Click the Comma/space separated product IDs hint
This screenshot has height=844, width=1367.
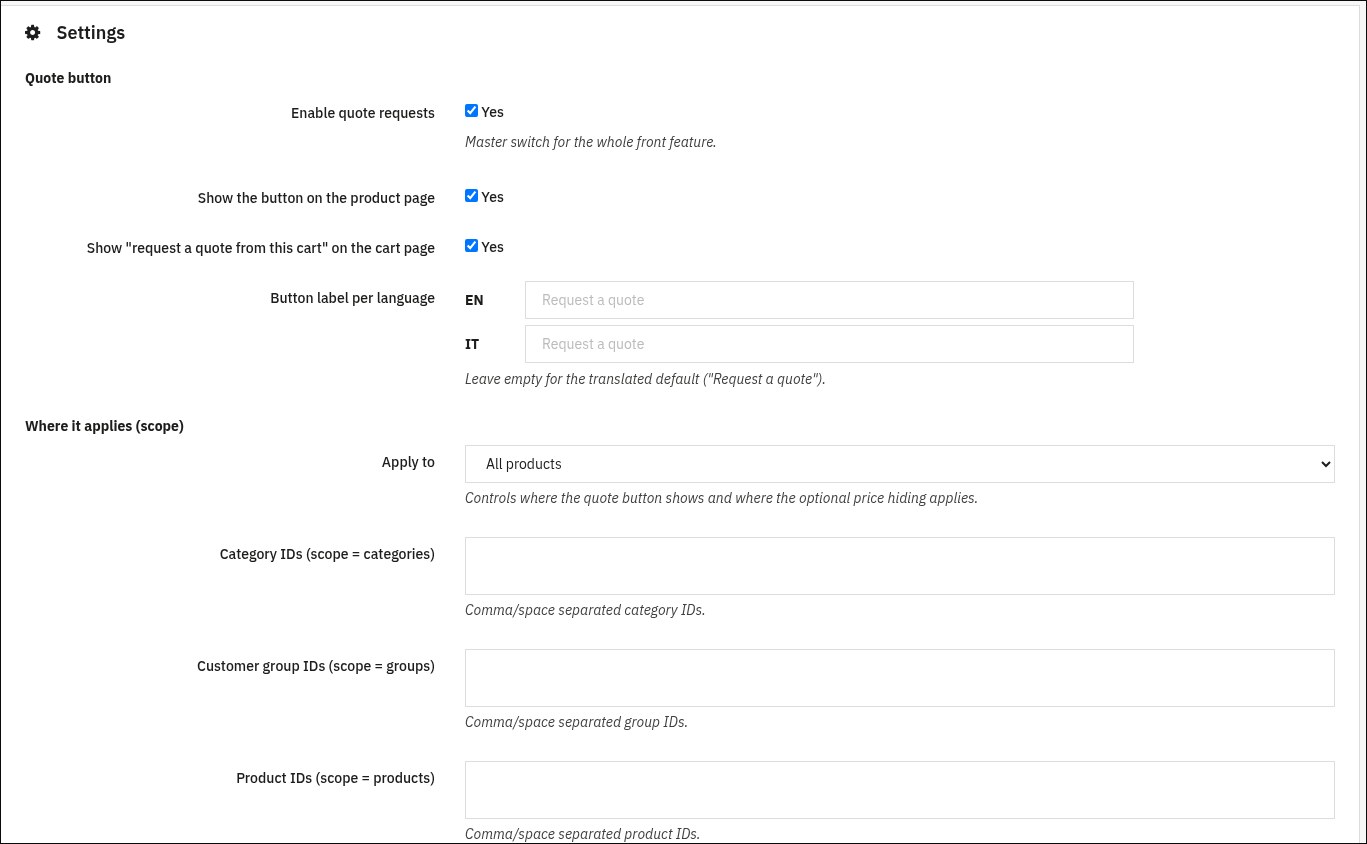pyautogui.click(x=582, y=834)
